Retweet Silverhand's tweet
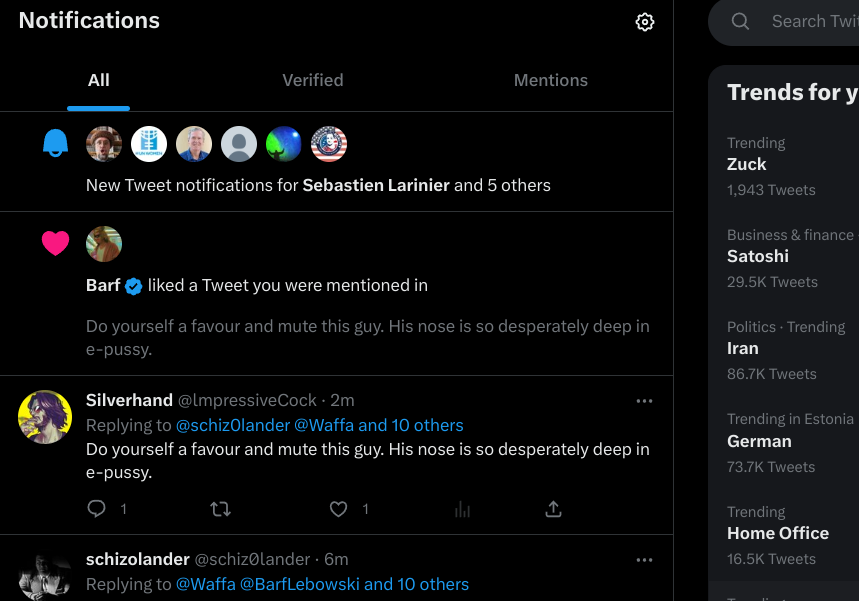This screenshot has height=601, width=859. pyautogui.click(x=220, y=509)
